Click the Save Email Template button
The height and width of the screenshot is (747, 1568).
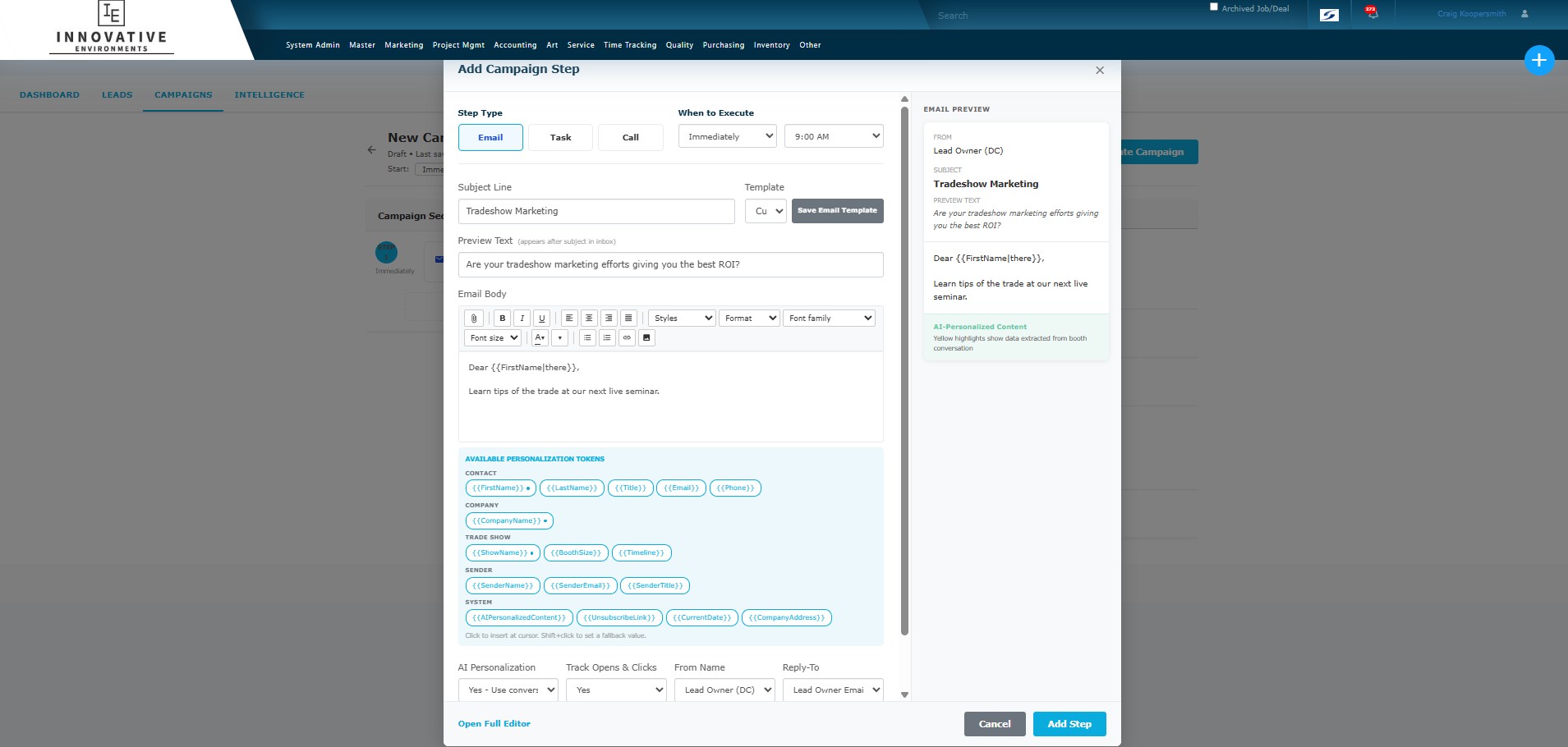tap(837, 211)
